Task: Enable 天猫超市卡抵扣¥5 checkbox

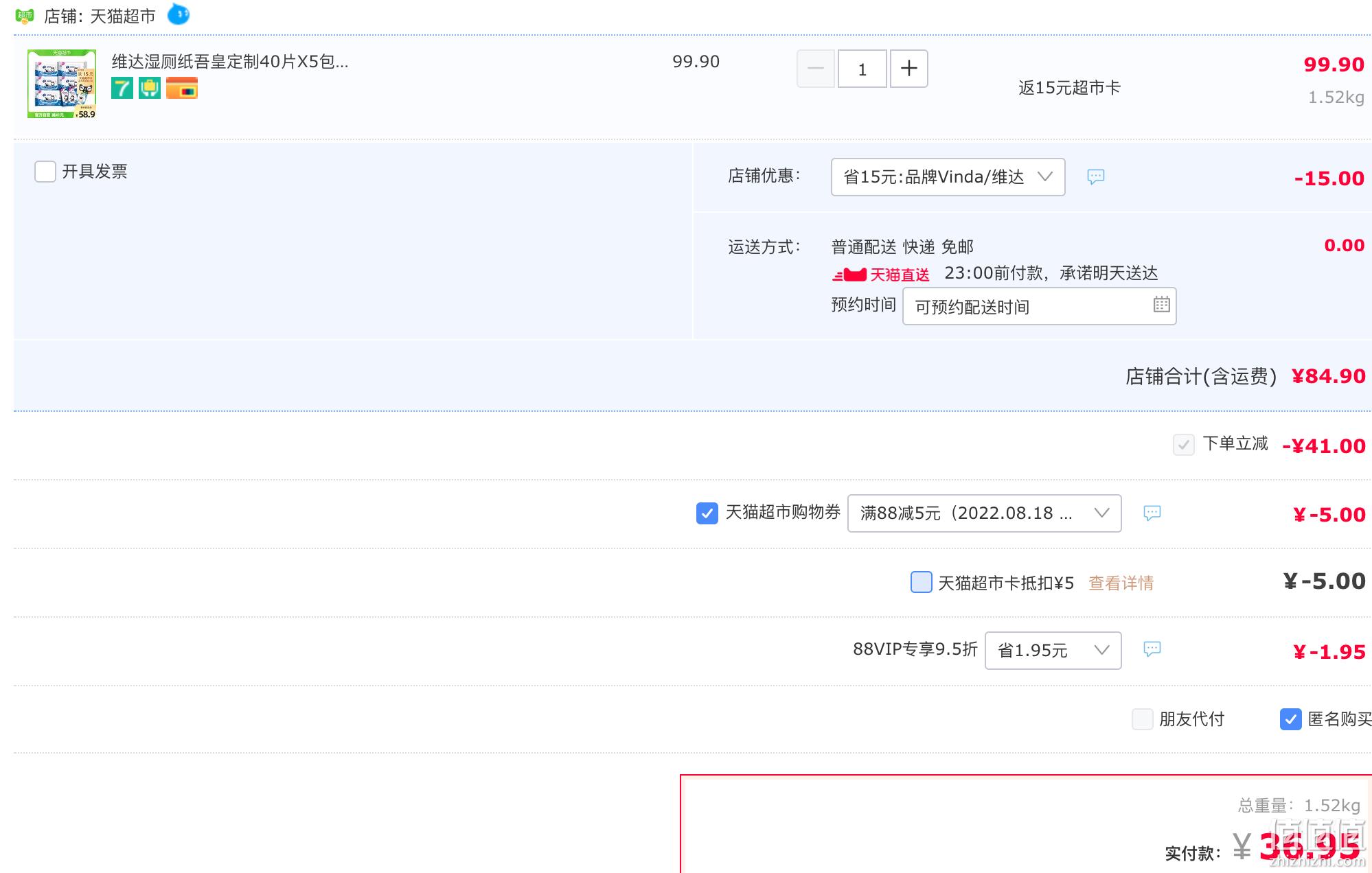Action: (922, 582)
